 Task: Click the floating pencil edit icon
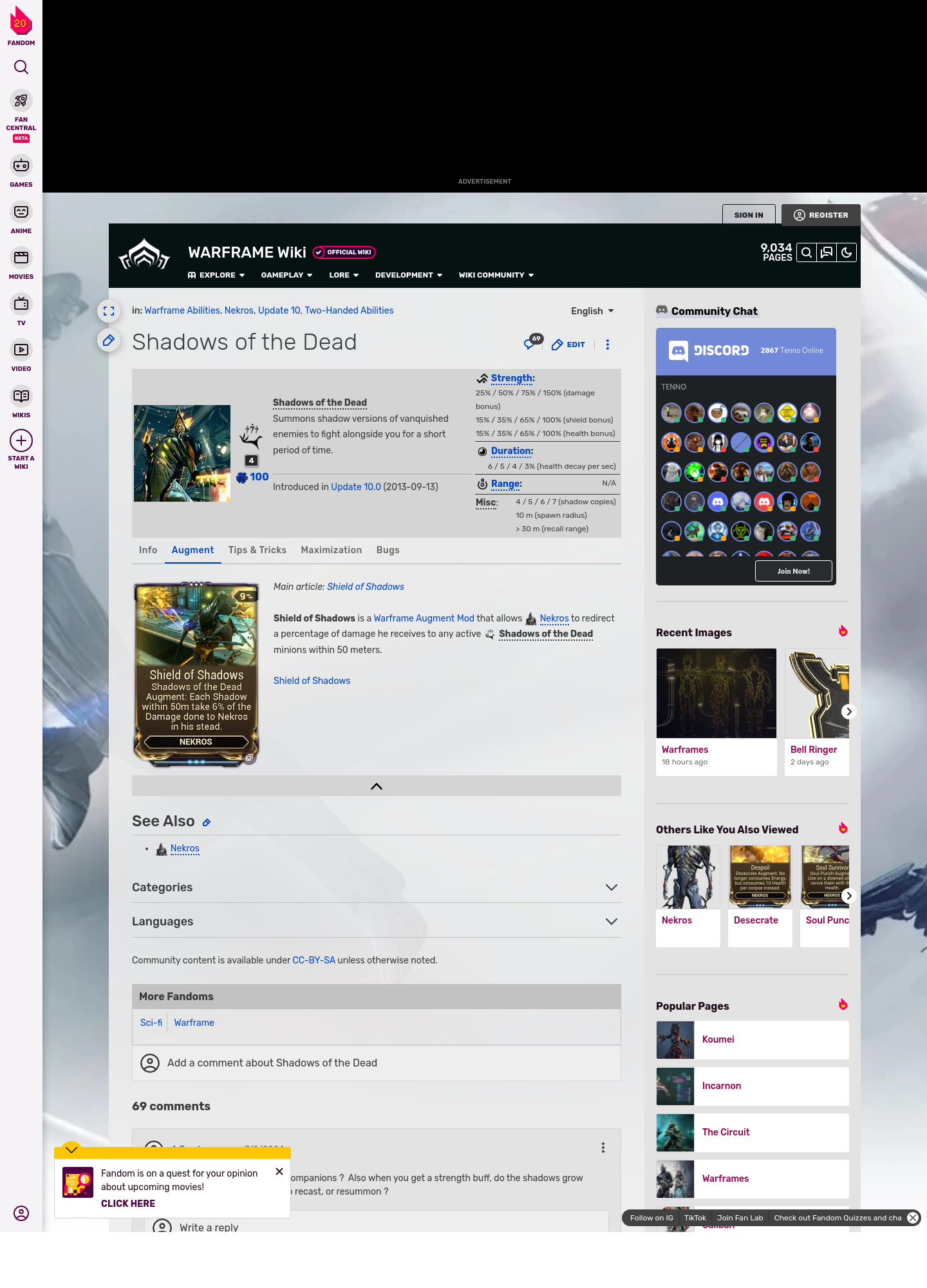pos(109,340)
